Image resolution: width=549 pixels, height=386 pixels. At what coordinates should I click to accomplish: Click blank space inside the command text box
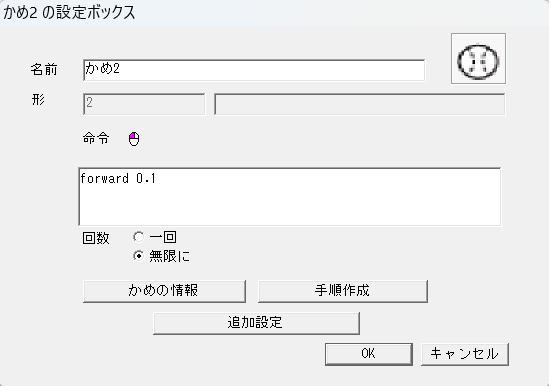tap(290, 207)
